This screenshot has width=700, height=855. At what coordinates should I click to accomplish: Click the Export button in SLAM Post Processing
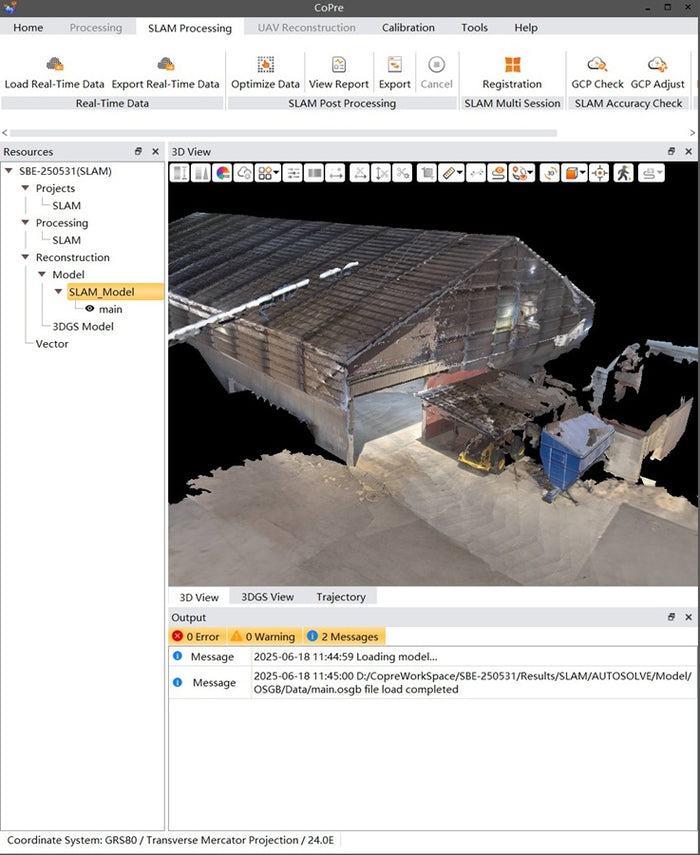394,66
